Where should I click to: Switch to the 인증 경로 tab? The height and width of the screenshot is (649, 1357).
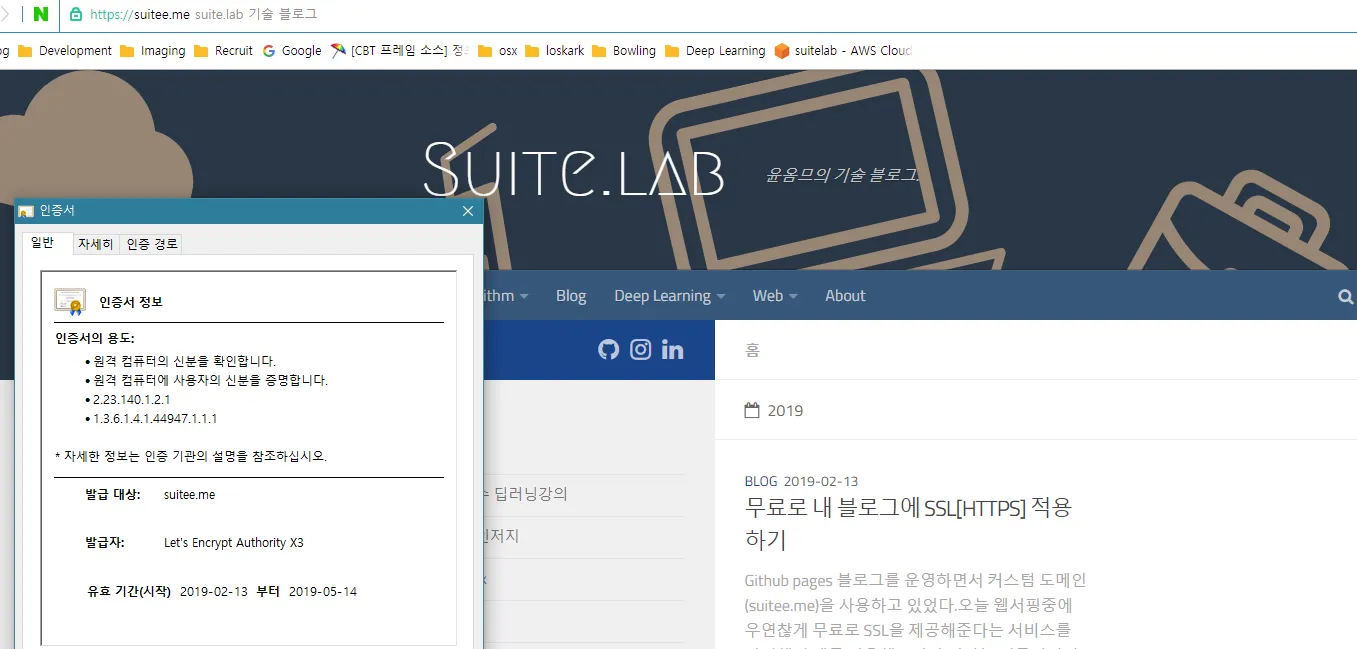(x=152, y=244)
